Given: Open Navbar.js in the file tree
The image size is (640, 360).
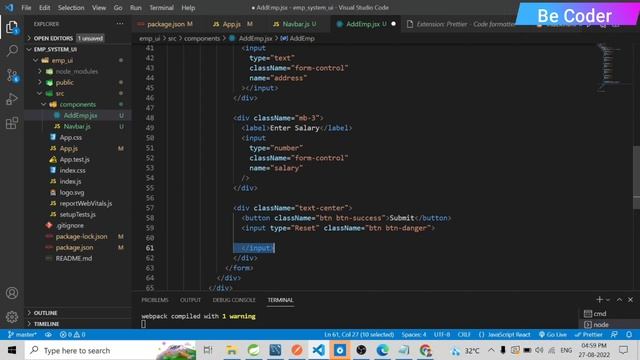Looking at the screenshot, I should 77,126.
